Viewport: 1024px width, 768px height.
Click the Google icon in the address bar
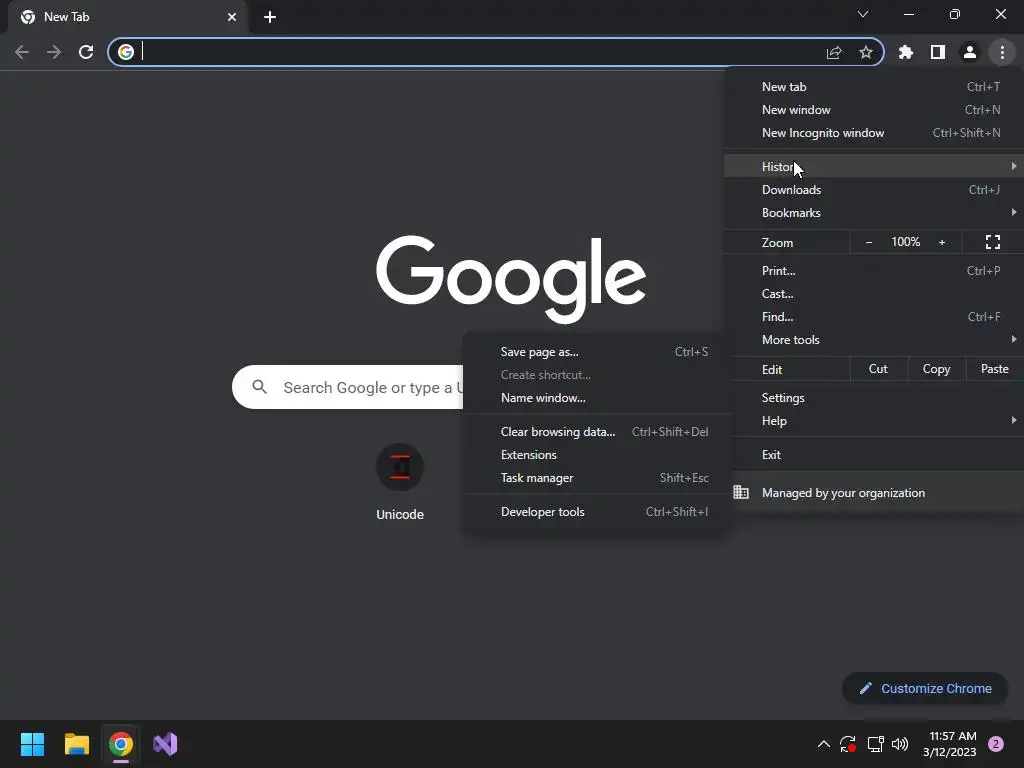click(126, 52)
